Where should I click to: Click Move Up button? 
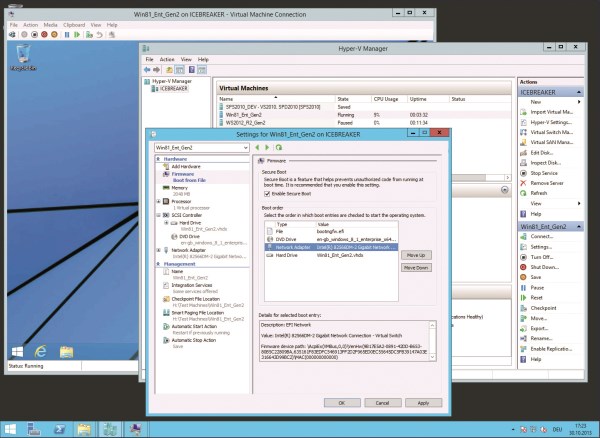click(416, 255)
